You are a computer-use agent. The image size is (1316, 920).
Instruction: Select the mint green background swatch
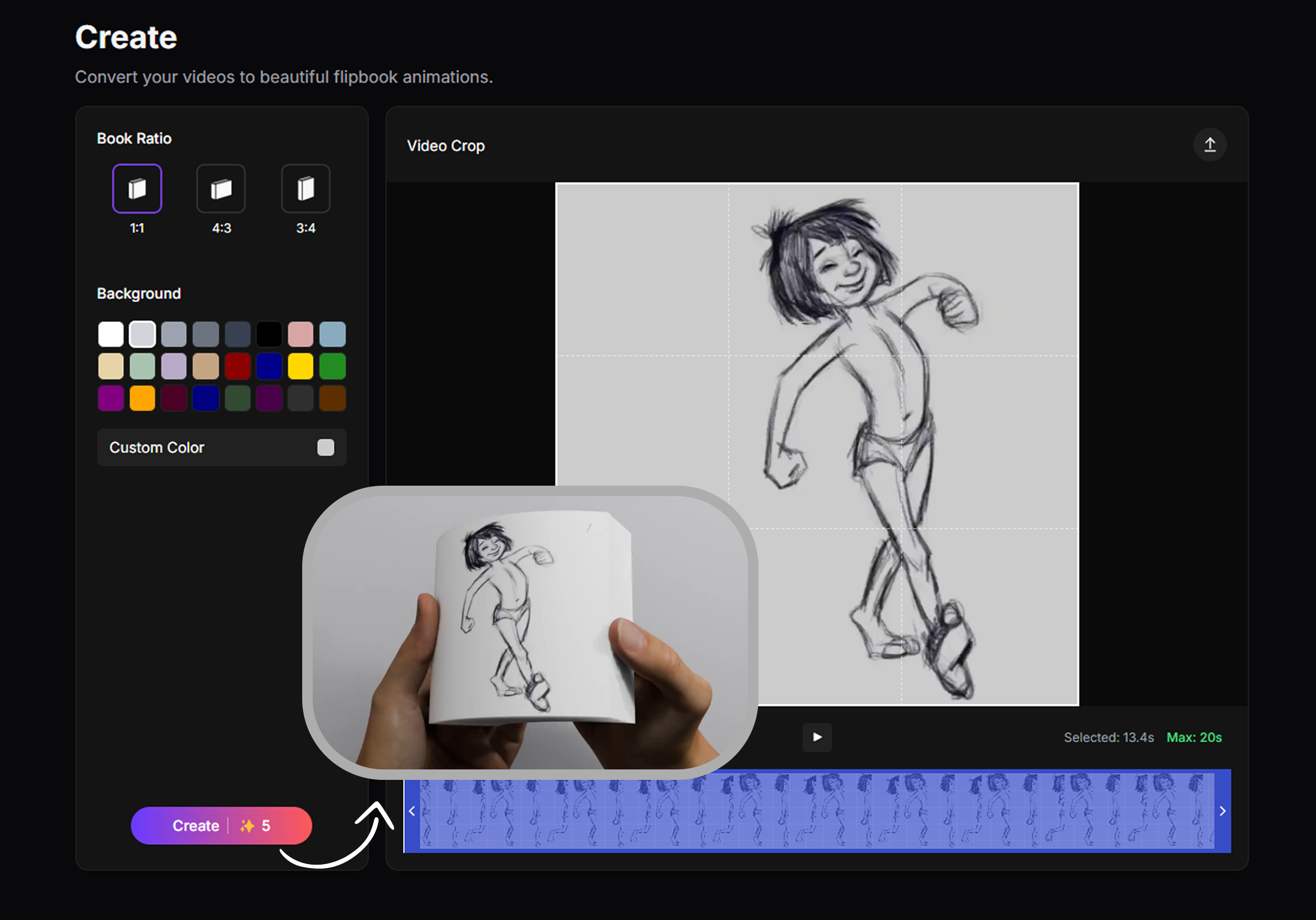(x=142, y=367)
